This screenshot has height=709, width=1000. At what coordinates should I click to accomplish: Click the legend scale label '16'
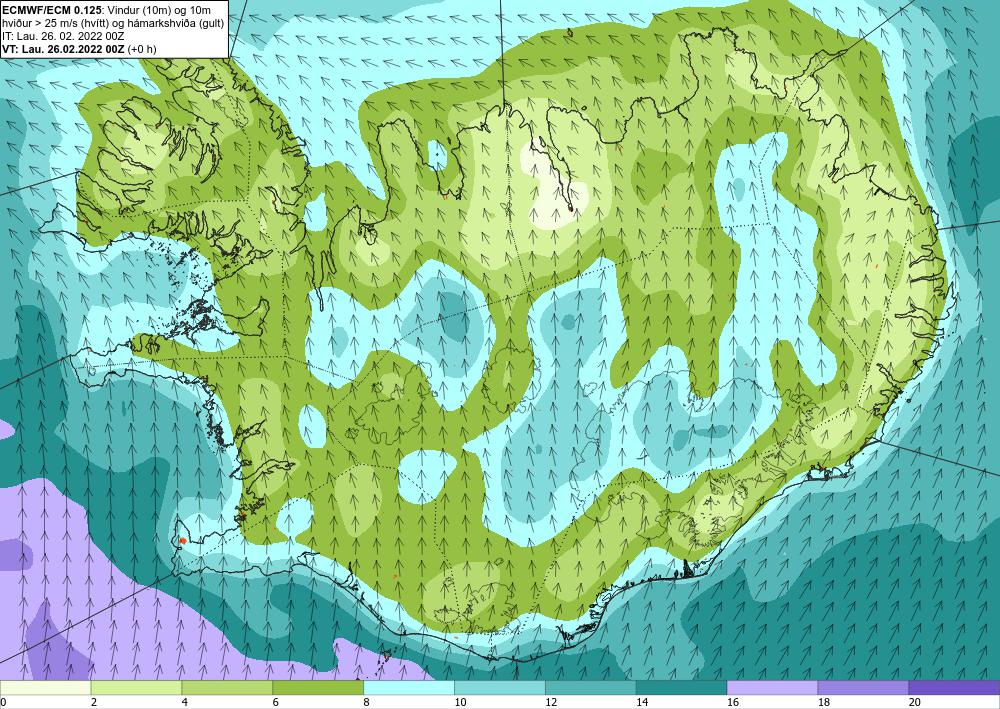tap(733, 703)
